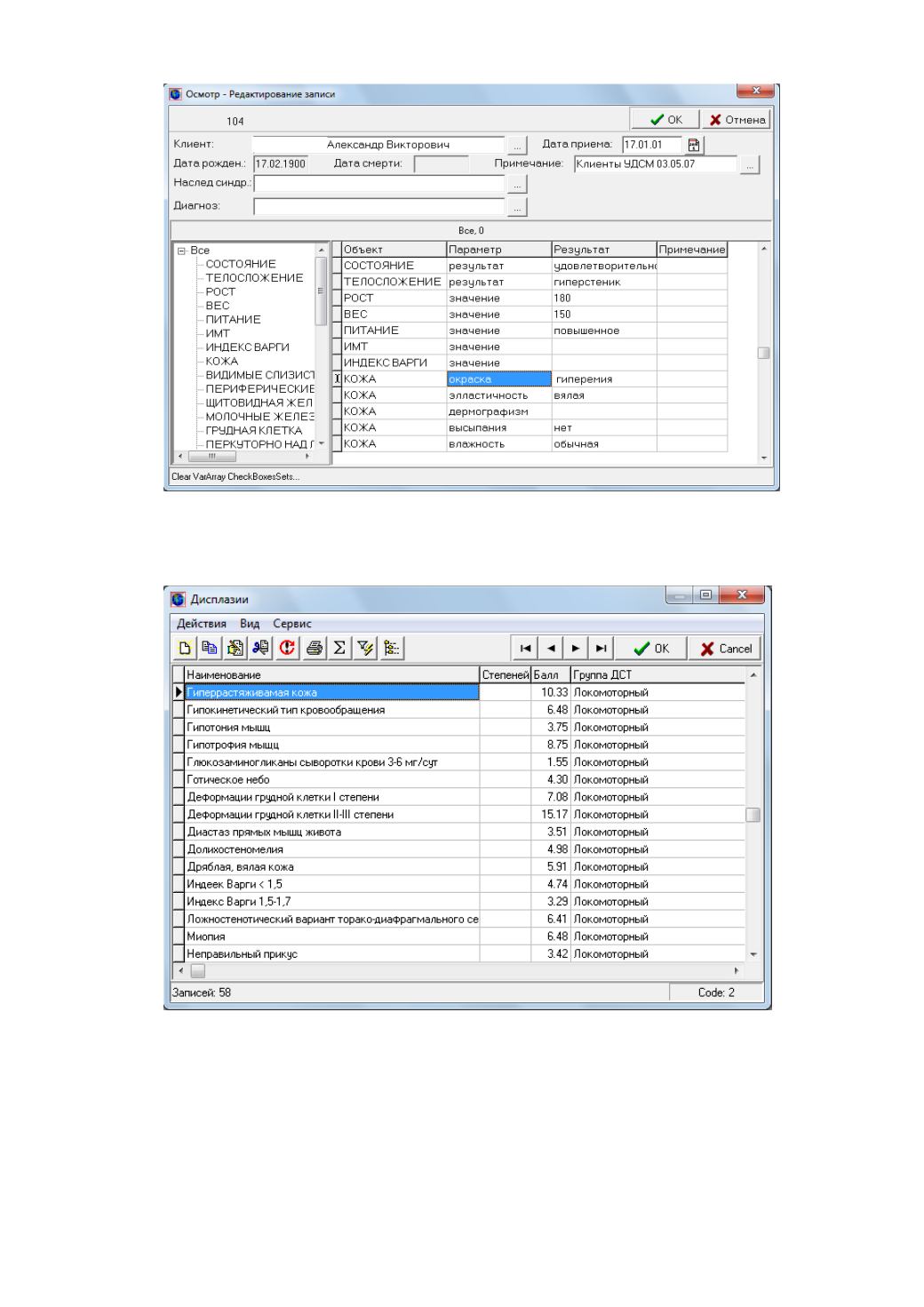Click the tree panel scroll-down arrow

pos(322,443)
